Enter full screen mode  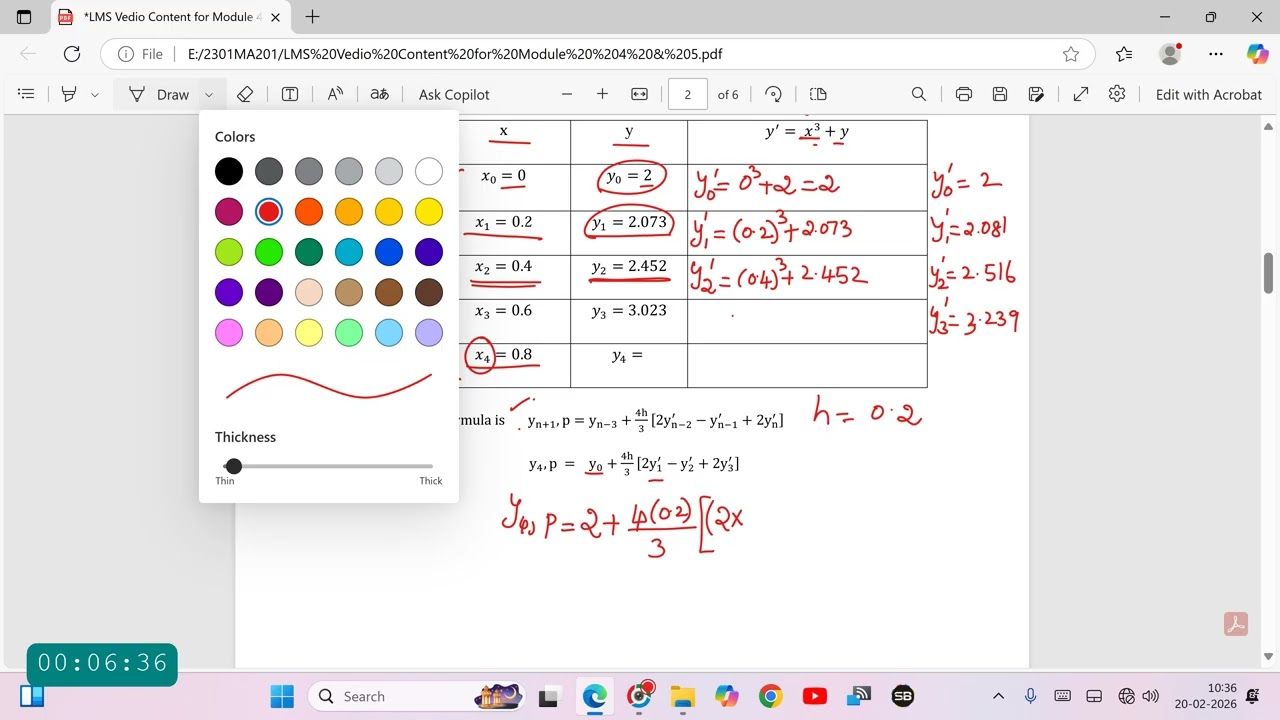pyautogui.click(x=1081, y=94)
